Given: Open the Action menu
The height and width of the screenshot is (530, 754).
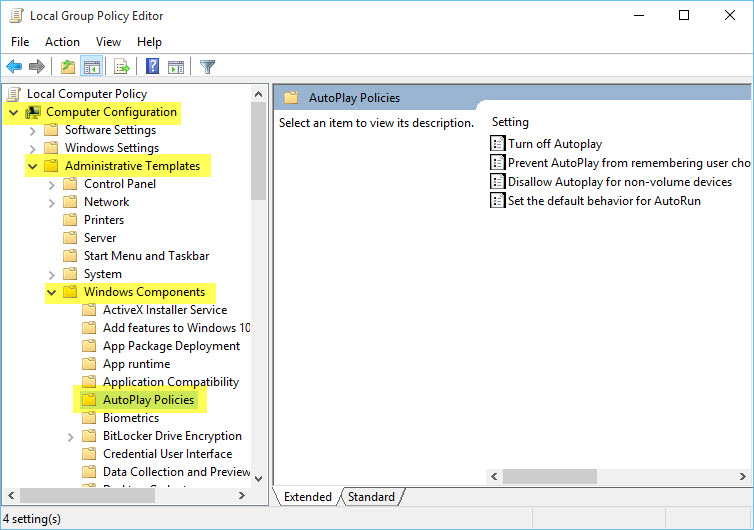Looking at the screenshot, I should [62, 41].
